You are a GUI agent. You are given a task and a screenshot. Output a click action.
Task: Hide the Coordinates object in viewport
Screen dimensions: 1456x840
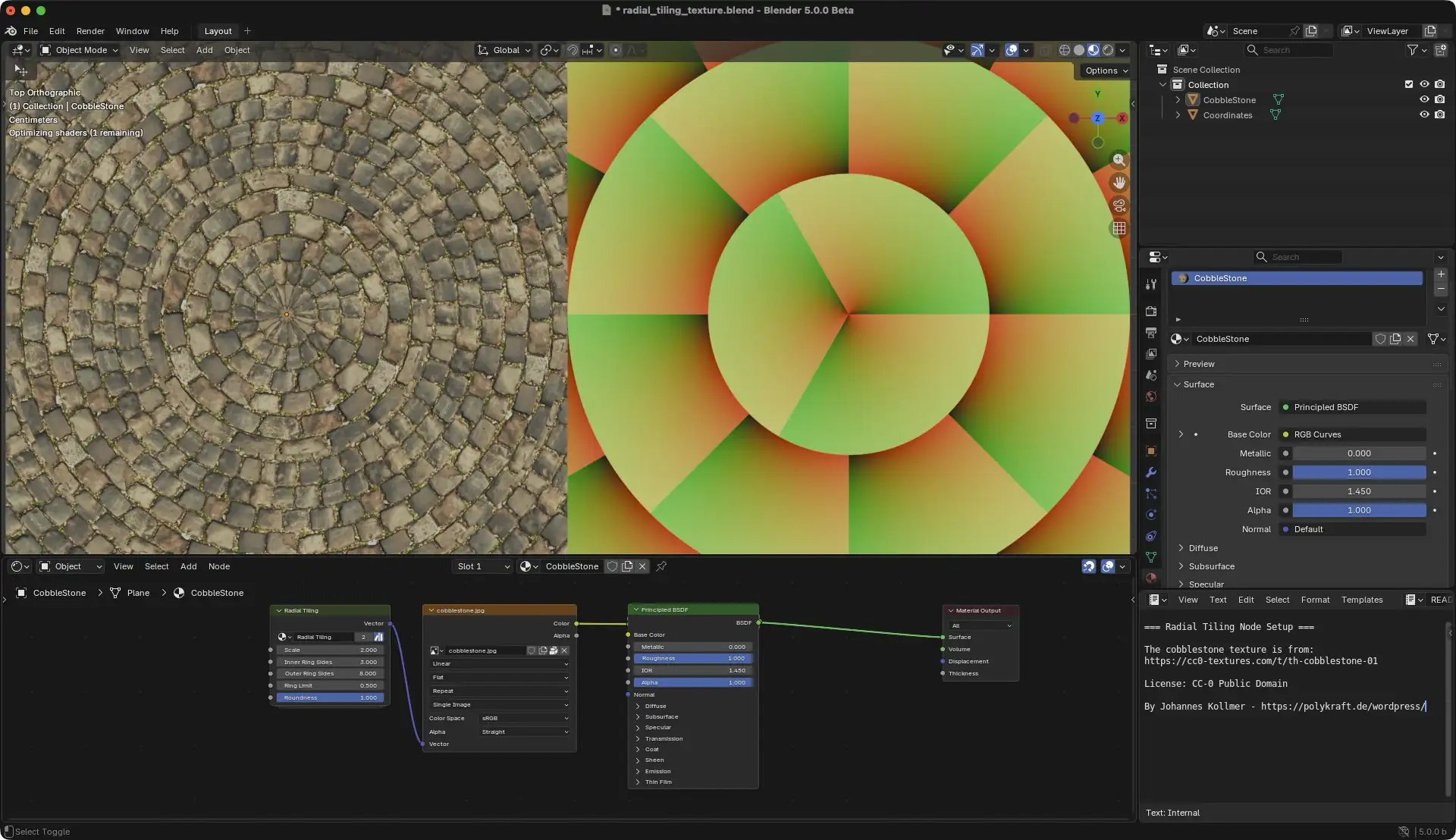[1424, 114]
